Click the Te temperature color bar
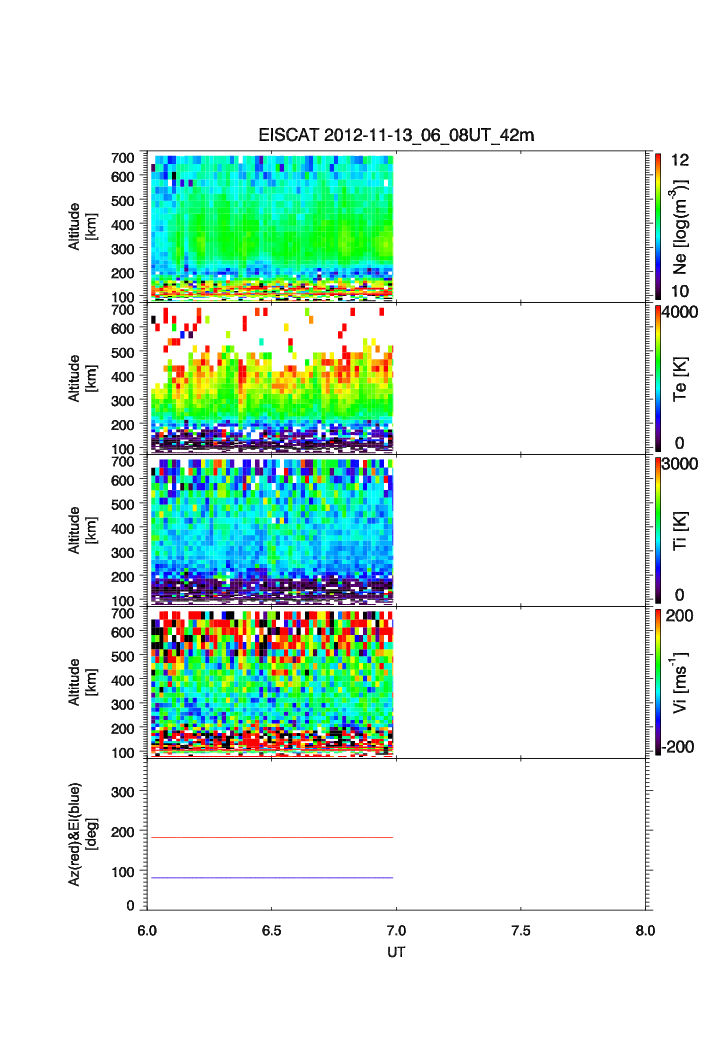This screenshot has width=708, height=1062. tap(657, 378)
